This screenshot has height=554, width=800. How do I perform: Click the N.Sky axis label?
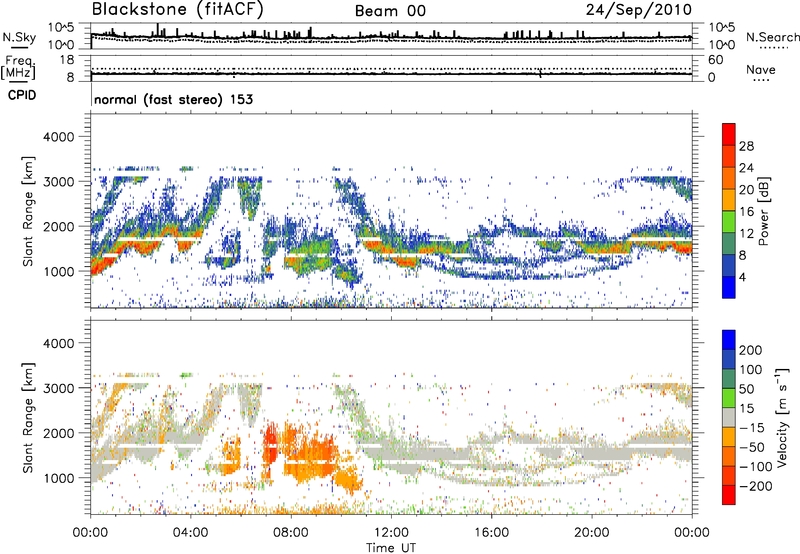19,37
